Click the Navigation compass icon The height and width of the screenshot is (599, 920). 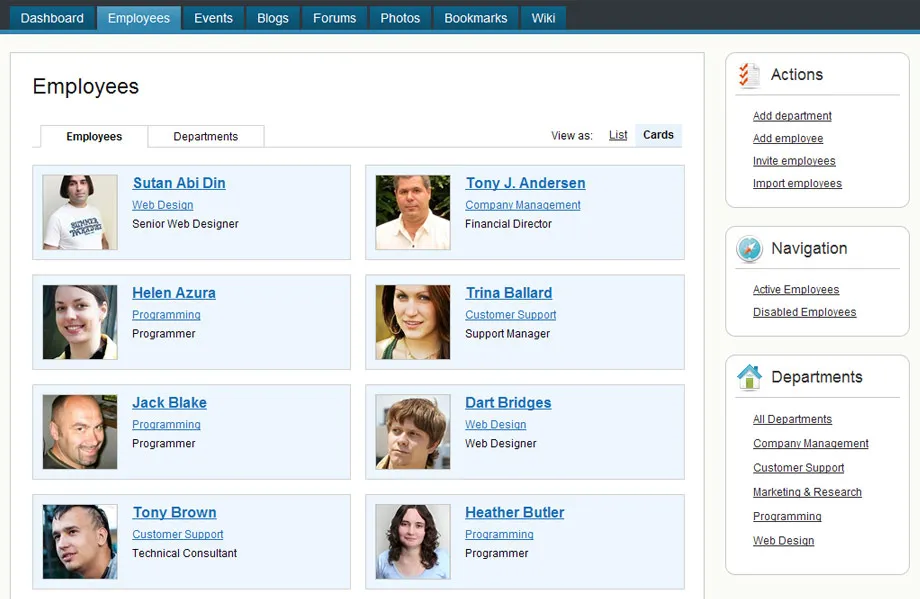tap(749, 249)
